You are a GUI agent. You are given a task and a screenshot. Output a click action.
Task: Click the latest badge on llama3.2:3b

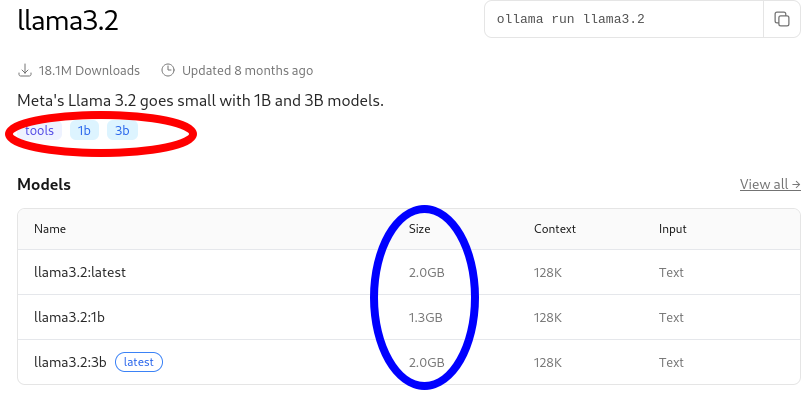[x=139, y=362]
